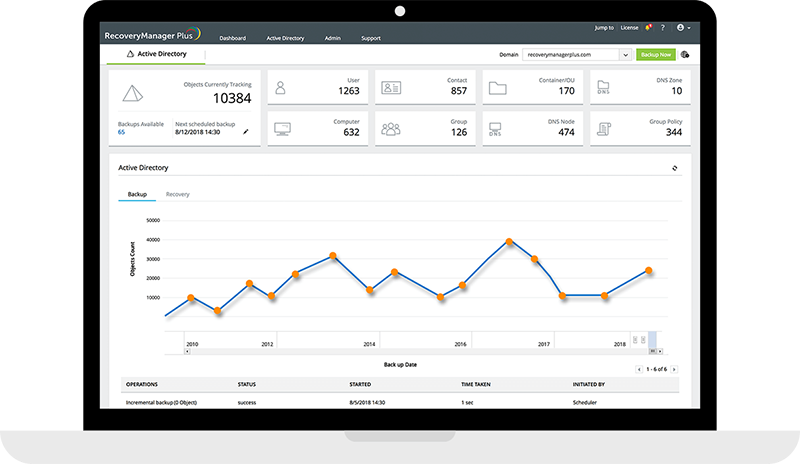Expand the Domain dropdown arrow
This screenshot has width=800, height=464.
[626, 55]
